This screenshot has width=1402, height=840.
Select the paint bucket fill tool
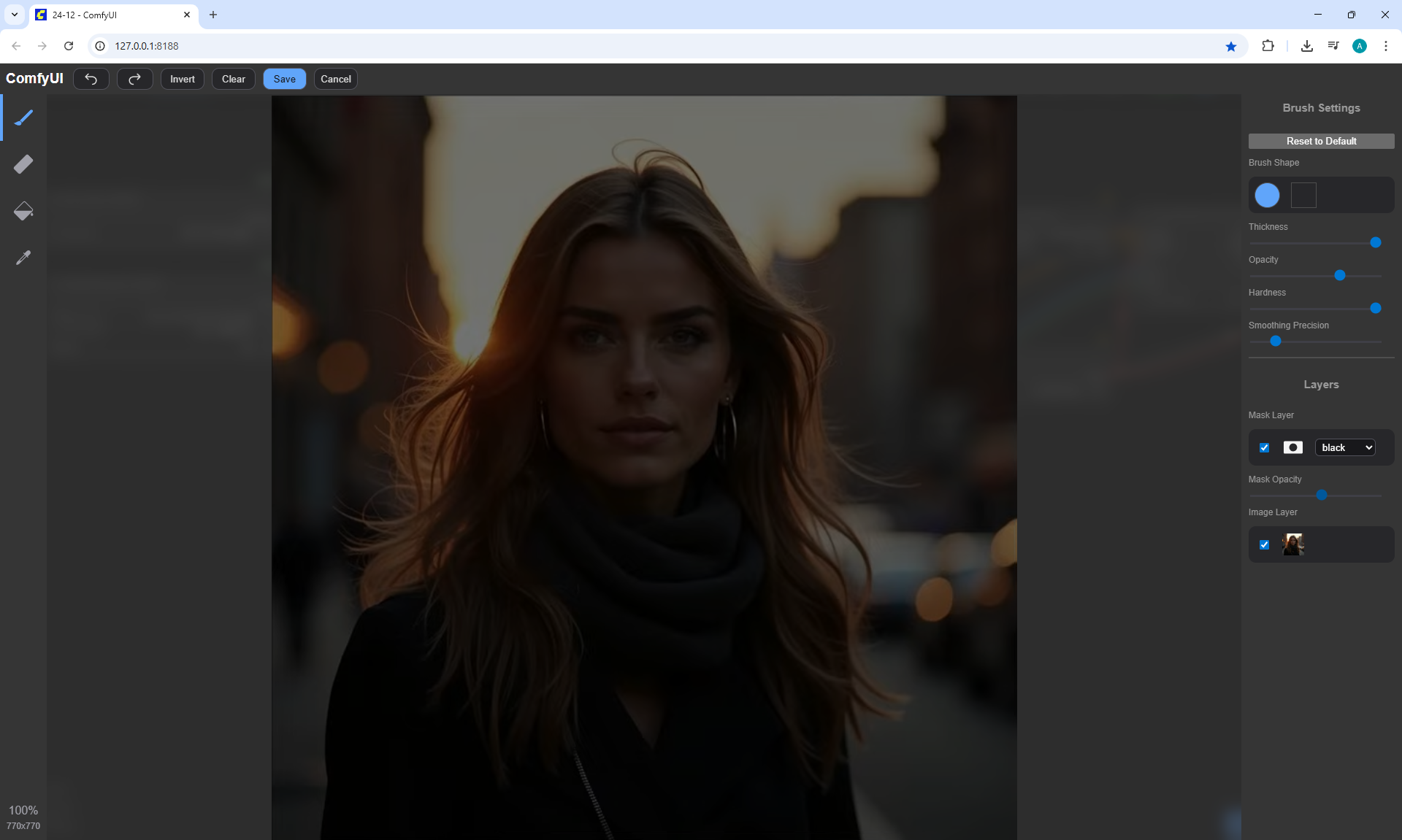tap(23, 211)
